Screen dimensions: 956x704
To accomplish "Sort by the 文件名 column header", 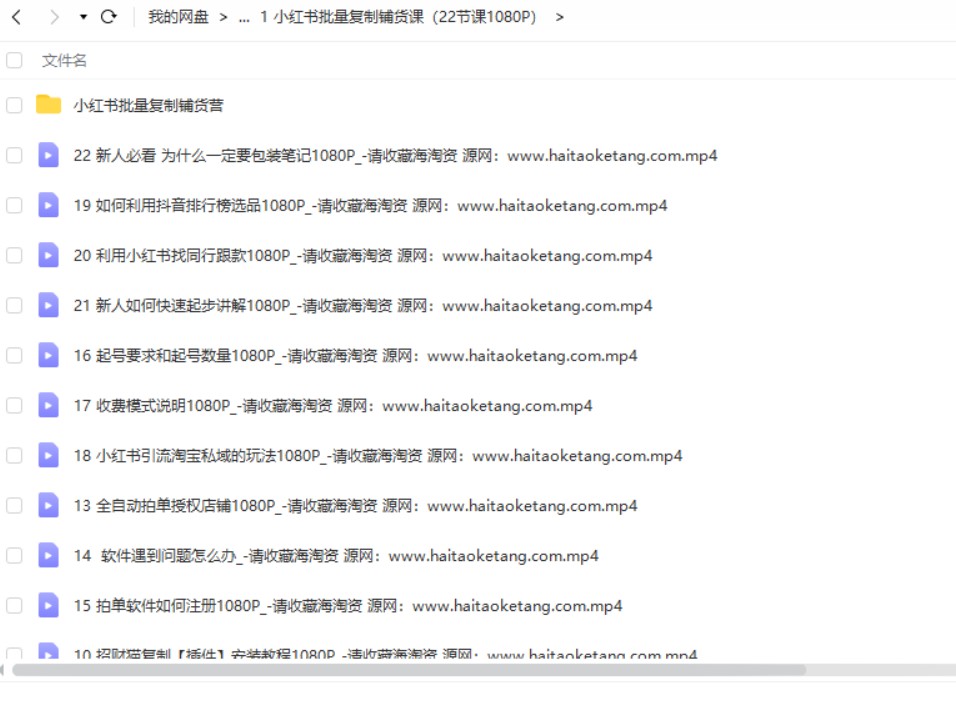I will click(x=64, y=60).
